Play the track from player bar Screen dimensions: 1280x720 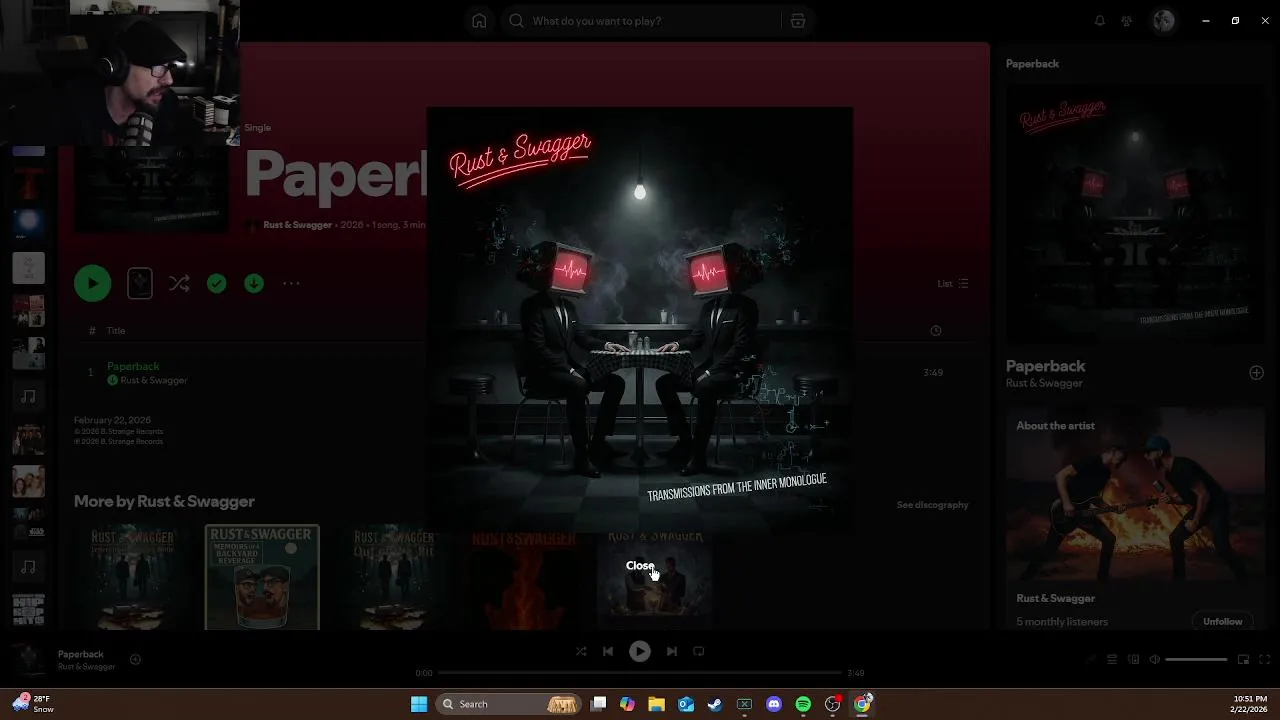pyautogui.click(x=640, y=651)
